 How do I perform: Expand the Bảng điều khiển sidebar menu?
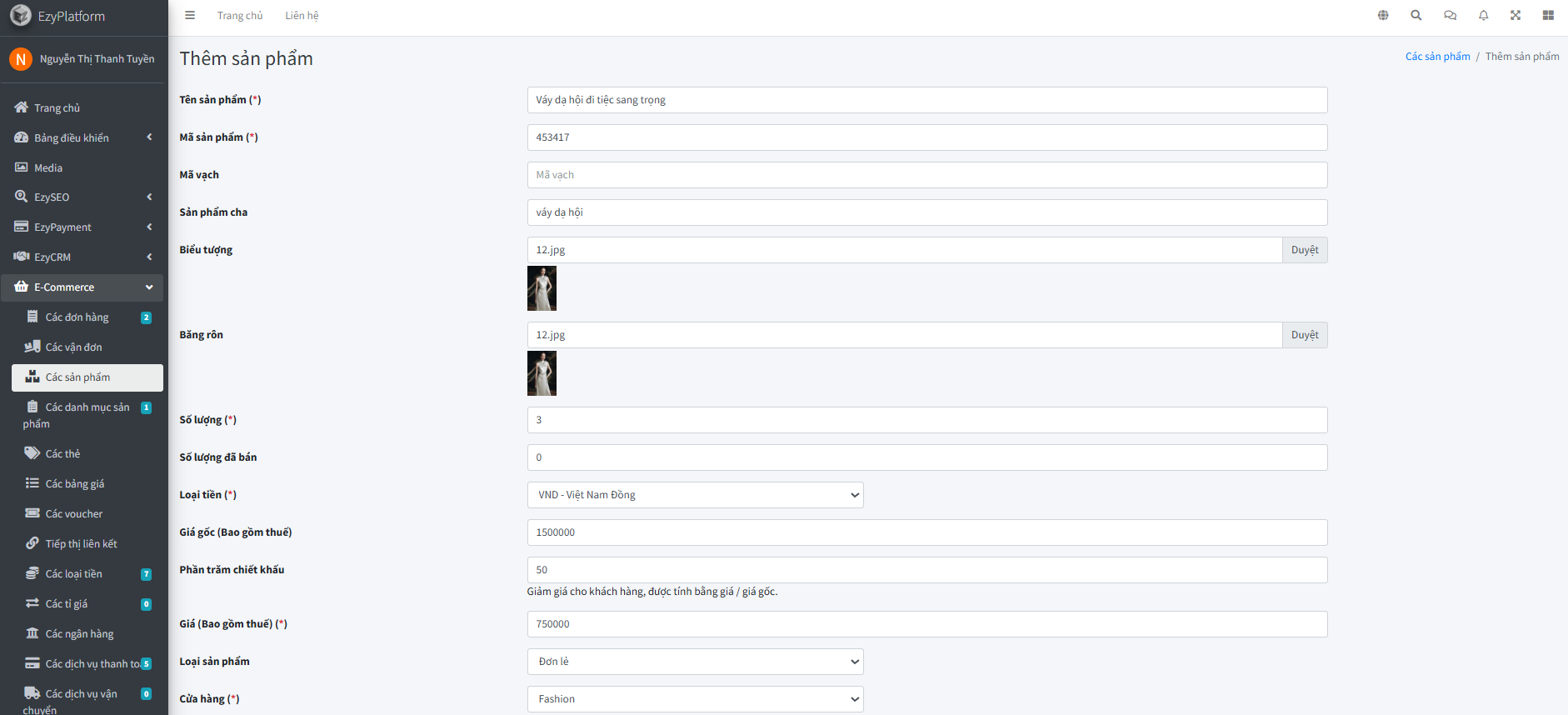(82, 137)
